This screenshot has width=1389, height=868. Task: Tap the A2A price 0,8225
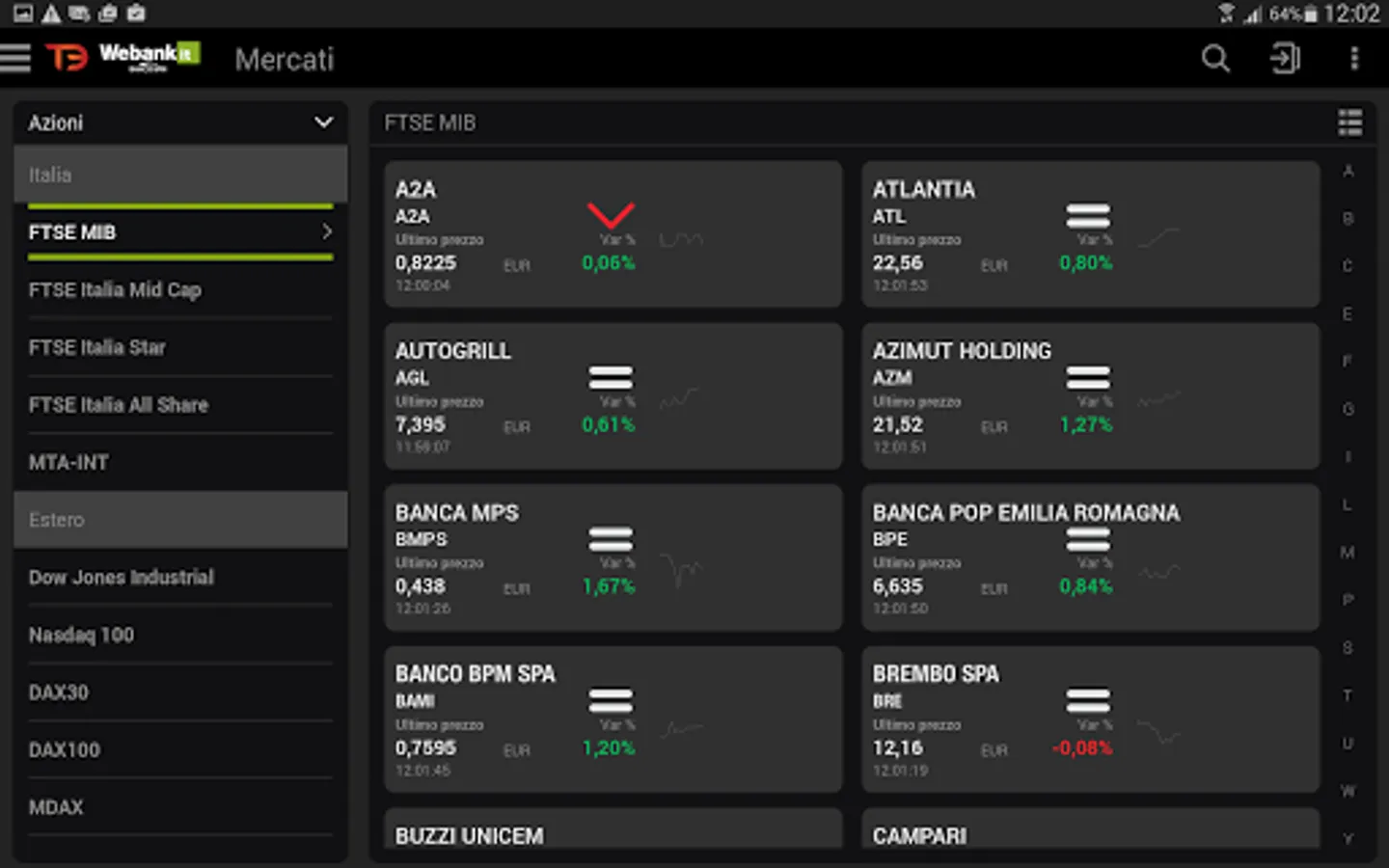coord(425,262)
